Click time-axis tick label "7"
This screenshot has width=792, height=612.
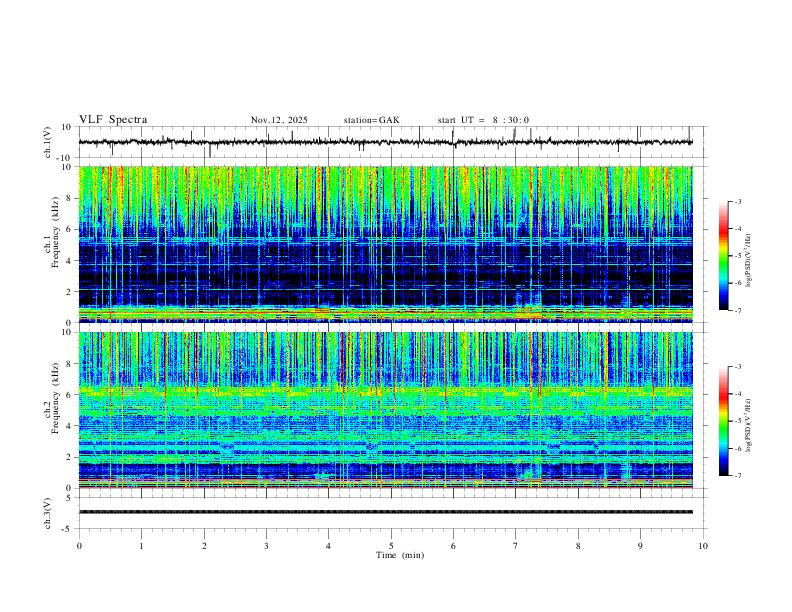516,546
